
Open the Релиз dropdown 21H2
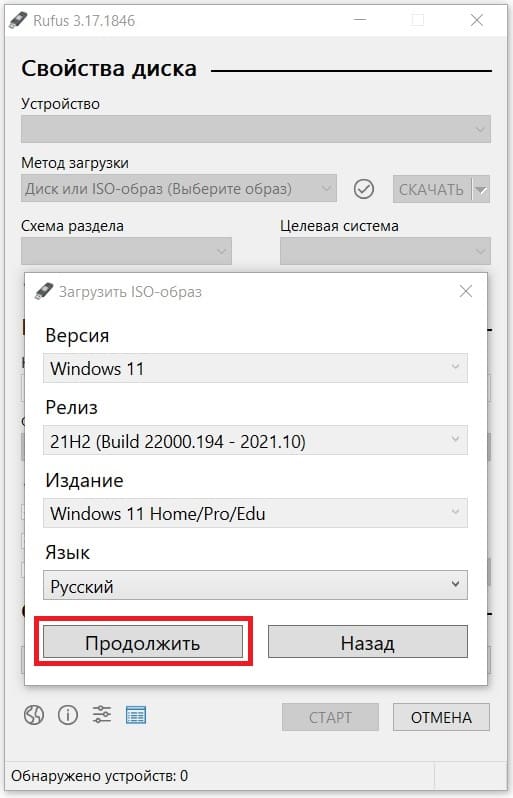[x=255, y=440]
